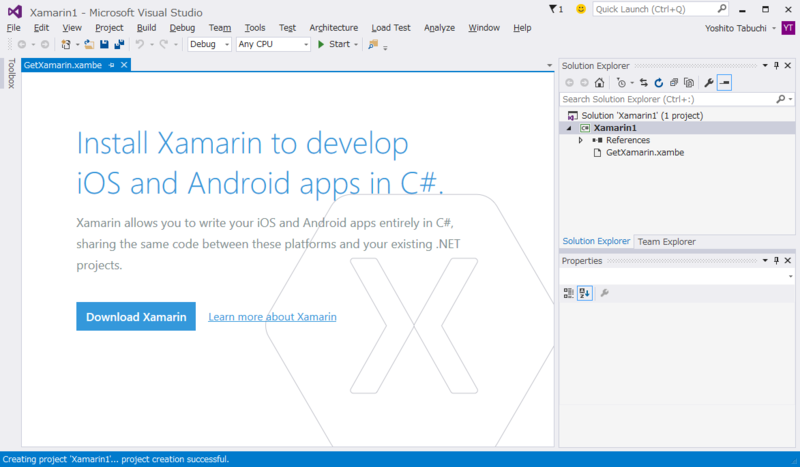Expand the References tree node
Screen dimensions: 800x467
point(581,140)
